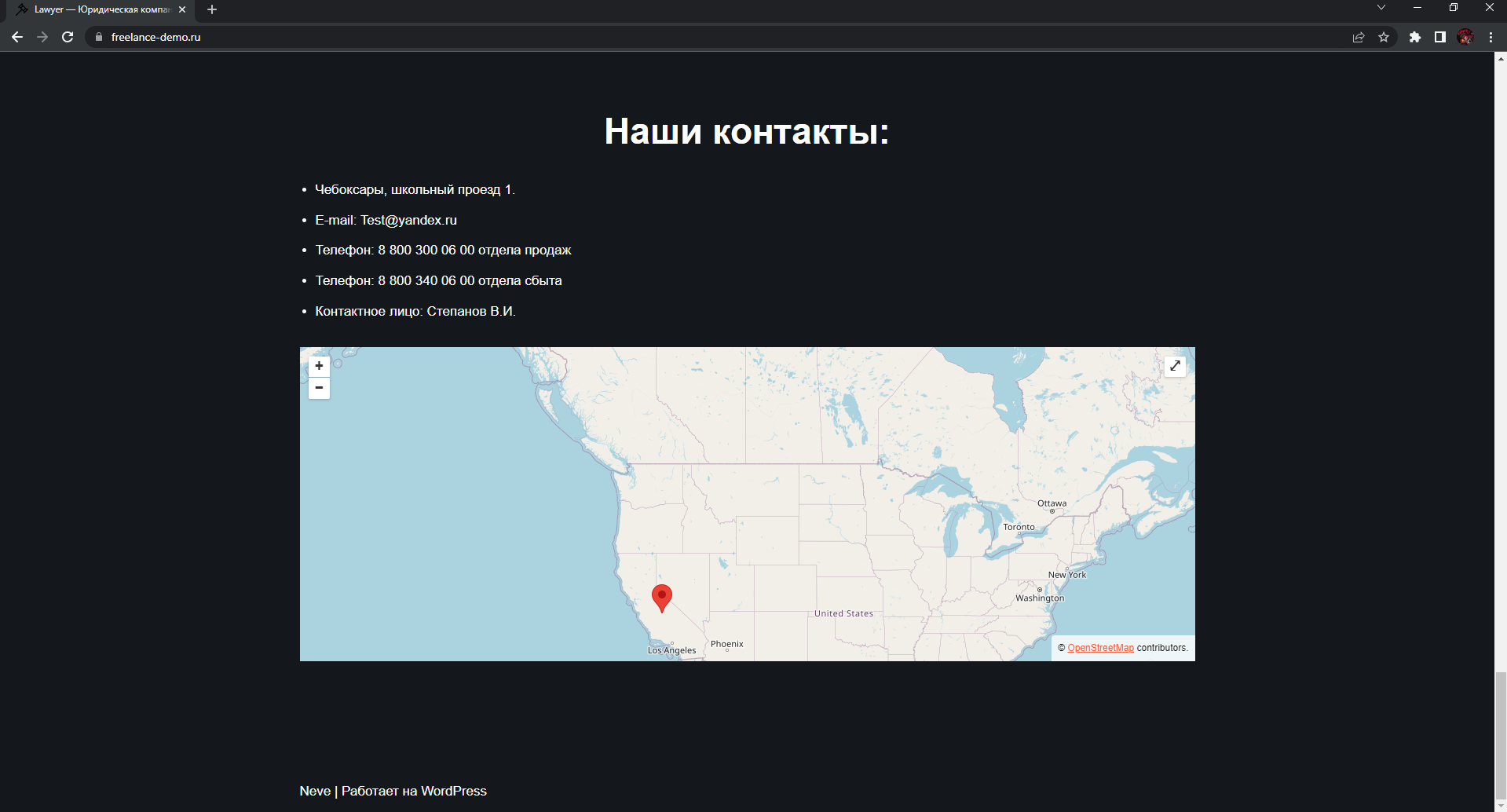Click 'Phoenix' label on map

tap(726, 644)
